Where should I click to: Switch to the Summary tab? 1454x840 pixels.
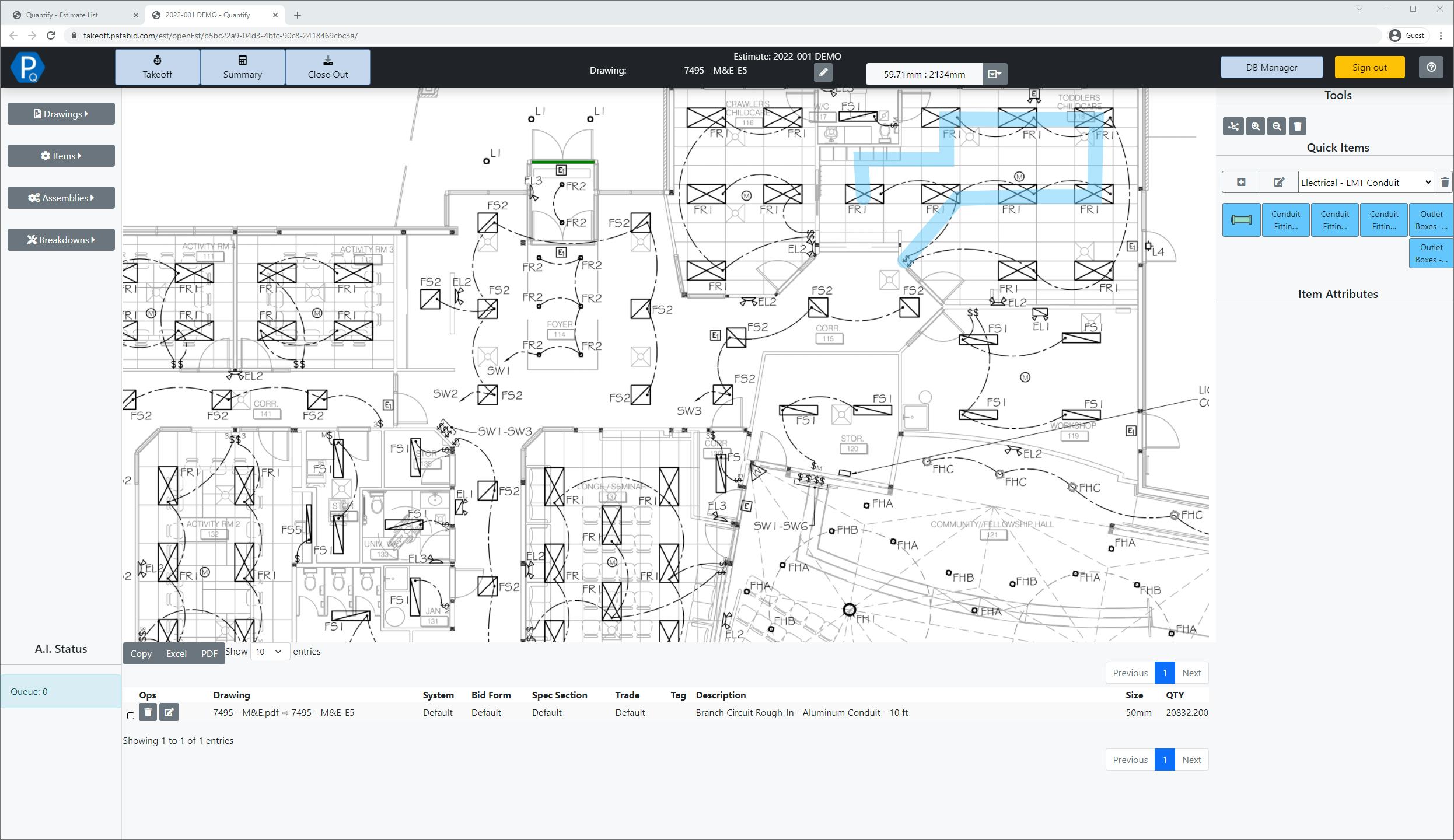242,67
